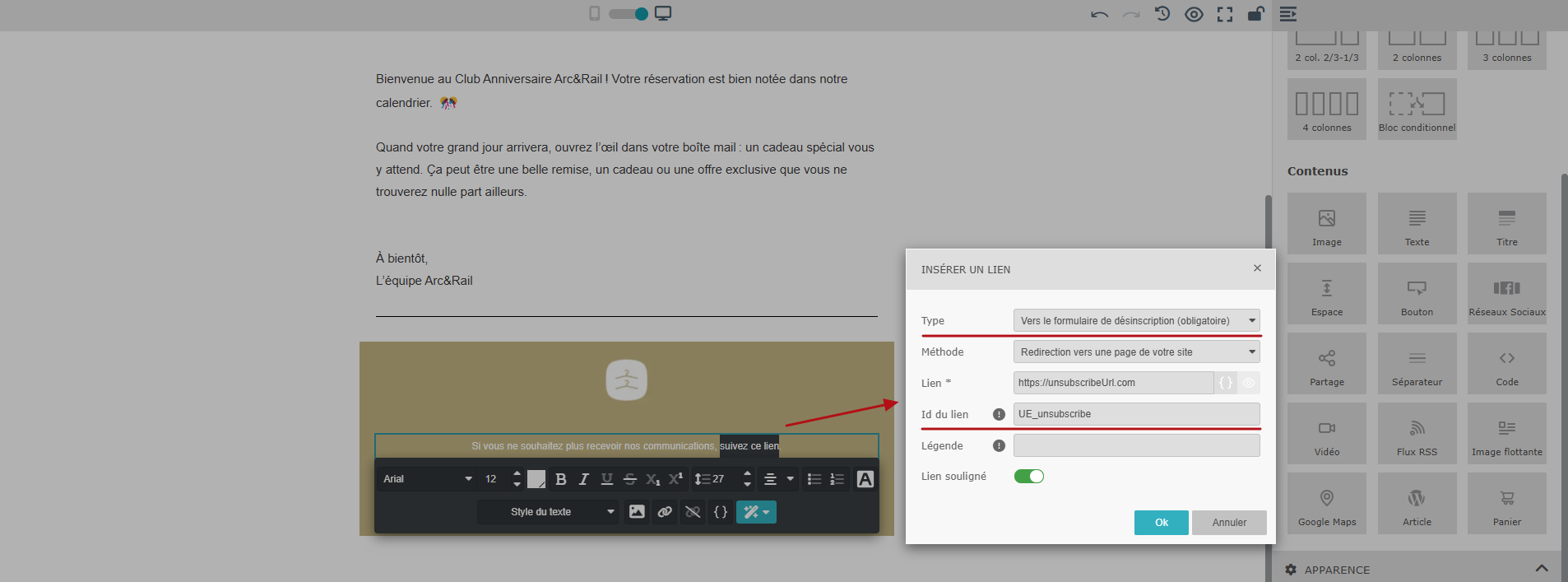Open the magic wand tools dropdown
The height and width of the screenshot is (582, 1568).
756,512
